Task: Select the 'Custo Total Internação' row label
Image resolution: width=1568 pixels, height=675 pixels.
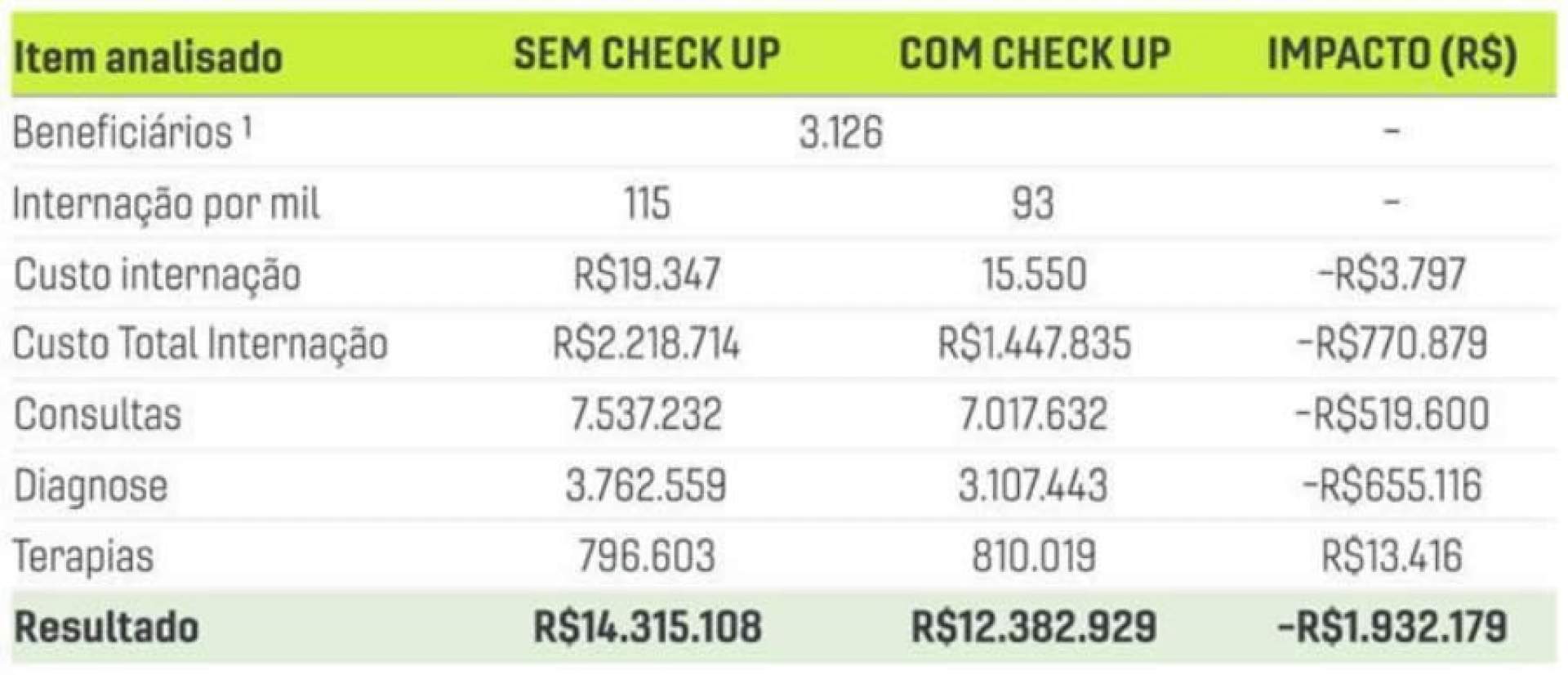Action: point(200,344)
